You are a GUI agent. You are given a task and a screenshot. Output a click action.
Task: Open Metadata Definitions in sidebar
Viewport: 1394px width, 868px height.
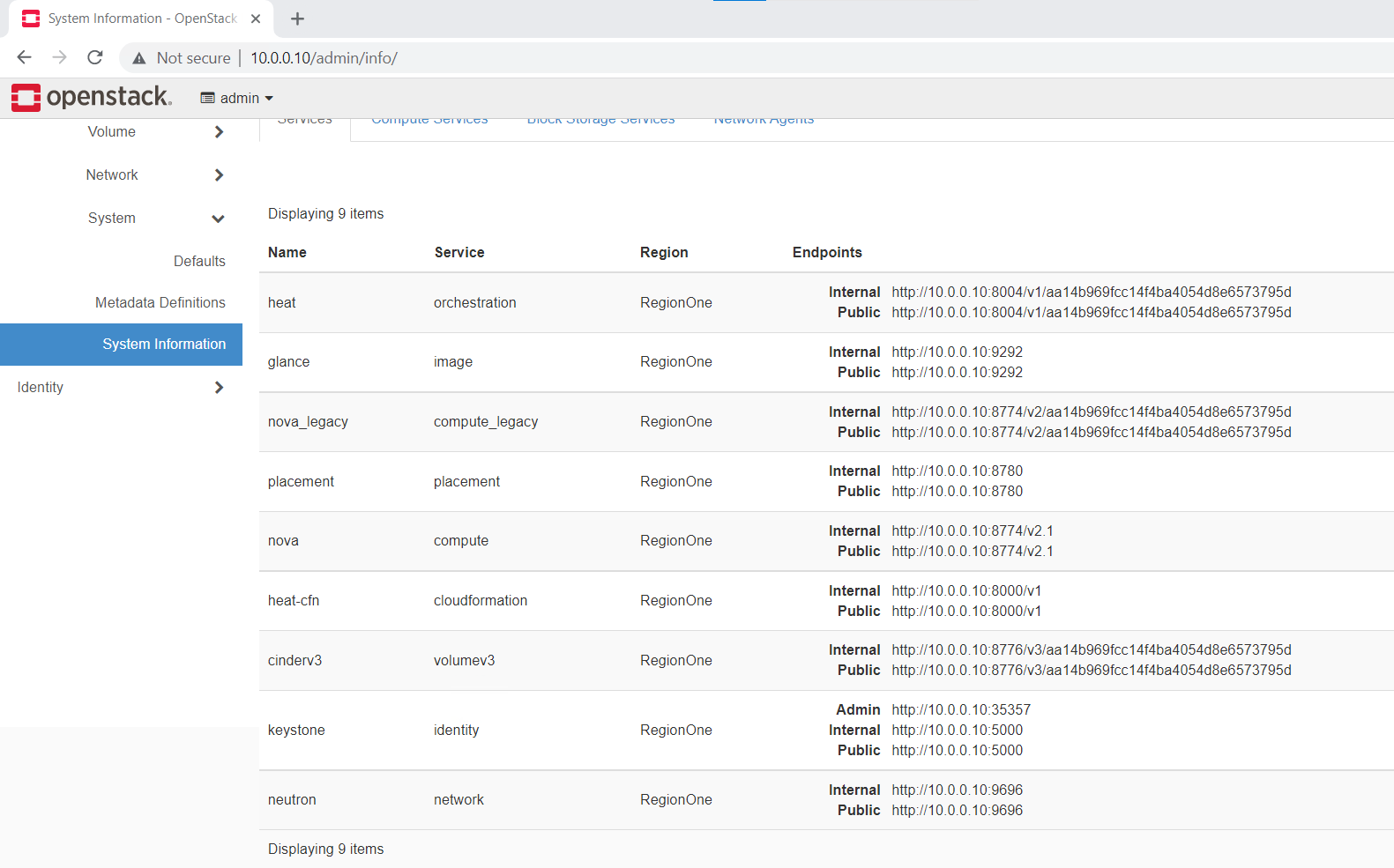(x=160, y=303)
